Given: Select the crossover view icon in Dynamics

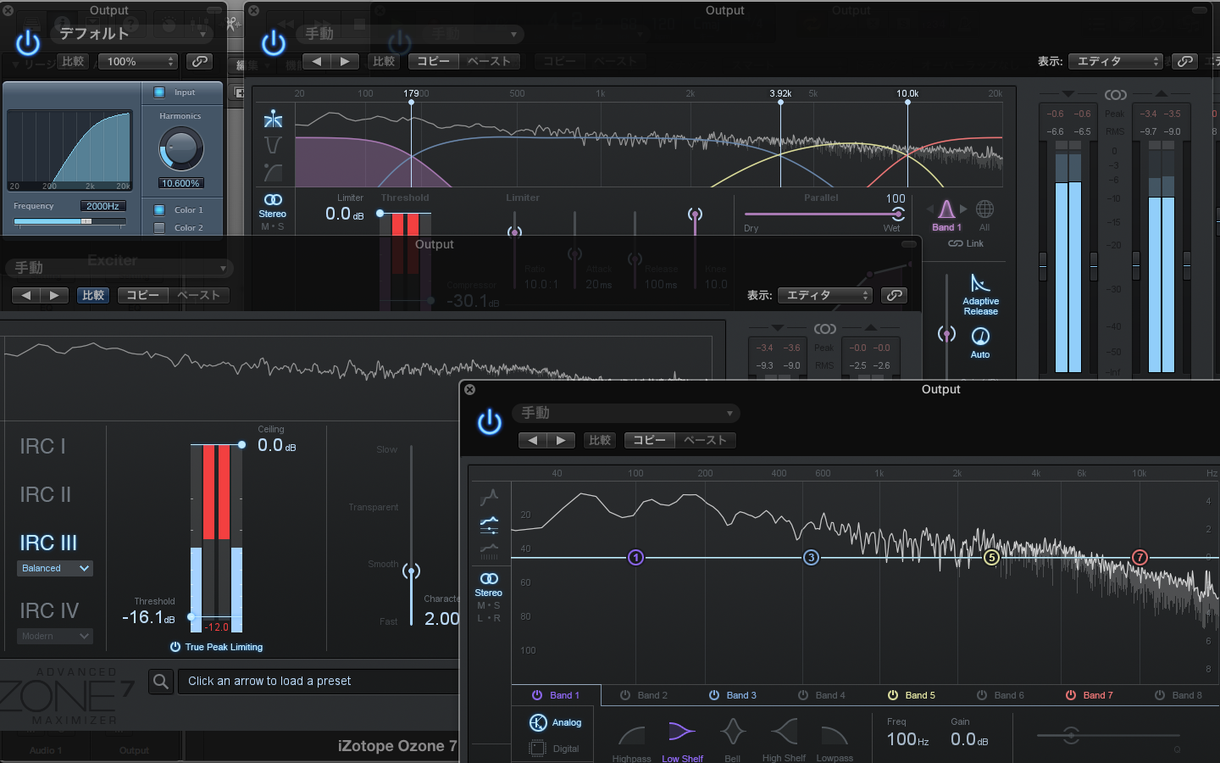Looking at the screenshot, I should pyautogui.click(x=273, y=119).
